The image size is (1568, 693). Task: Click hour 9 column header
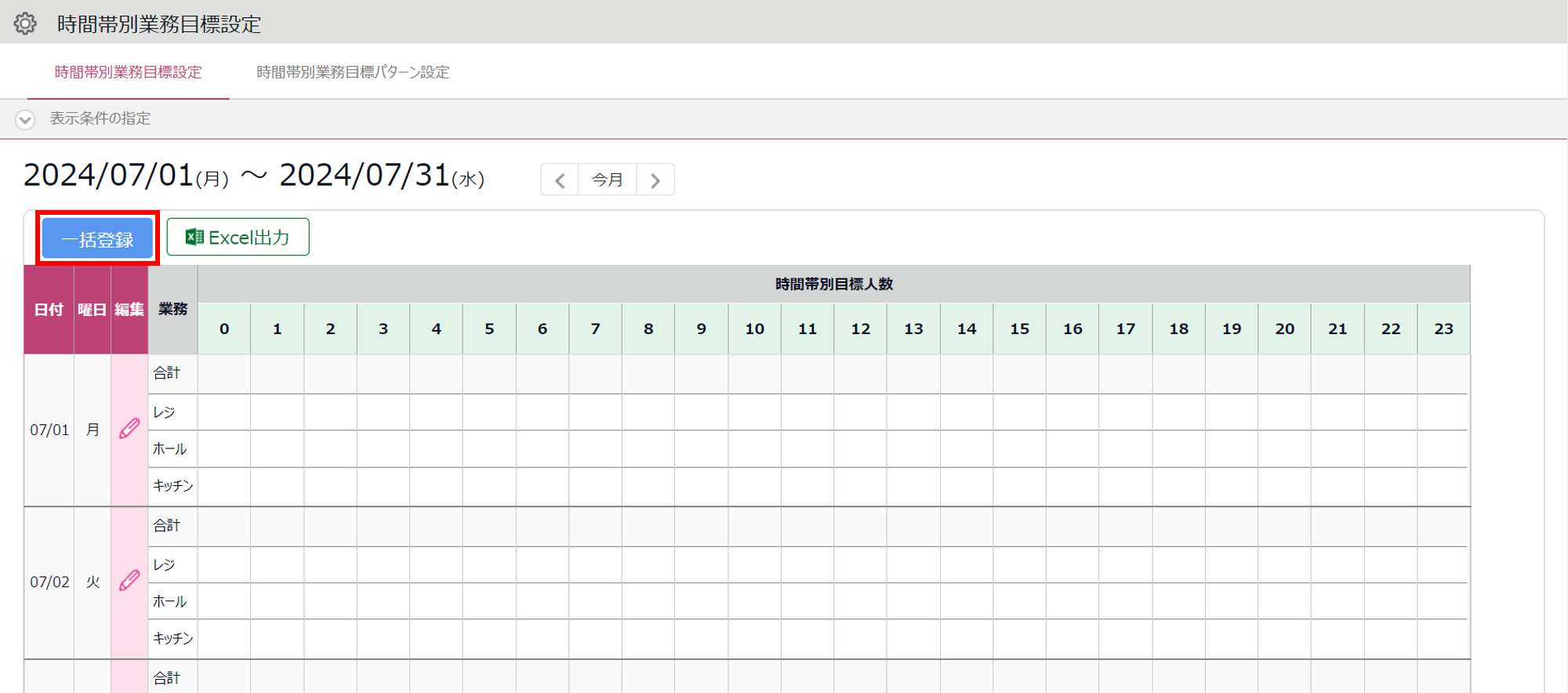702,328
